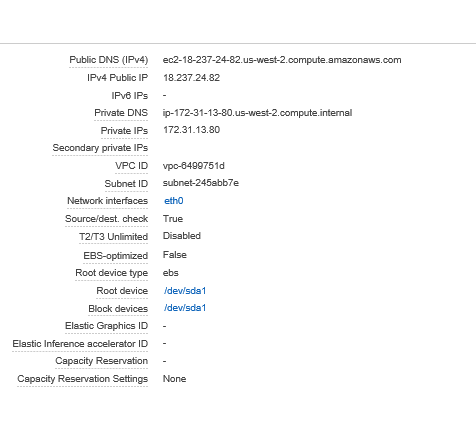Click the VPC ID value vpc-6499751d
This screenshot has height=421, width=476.
coord(194,166)
